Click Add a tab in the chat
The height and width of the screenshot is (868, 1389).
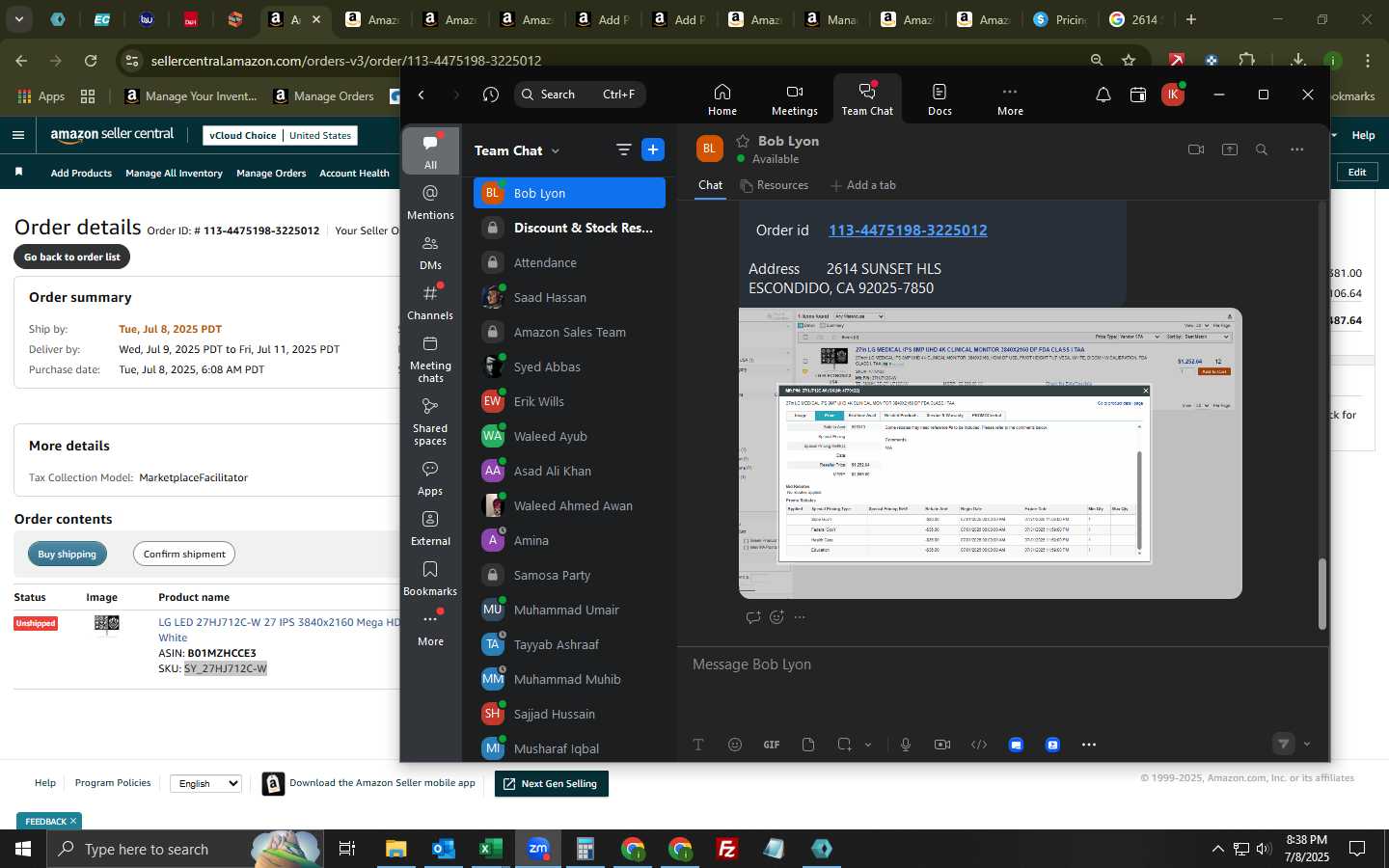[x=863, y=185]
